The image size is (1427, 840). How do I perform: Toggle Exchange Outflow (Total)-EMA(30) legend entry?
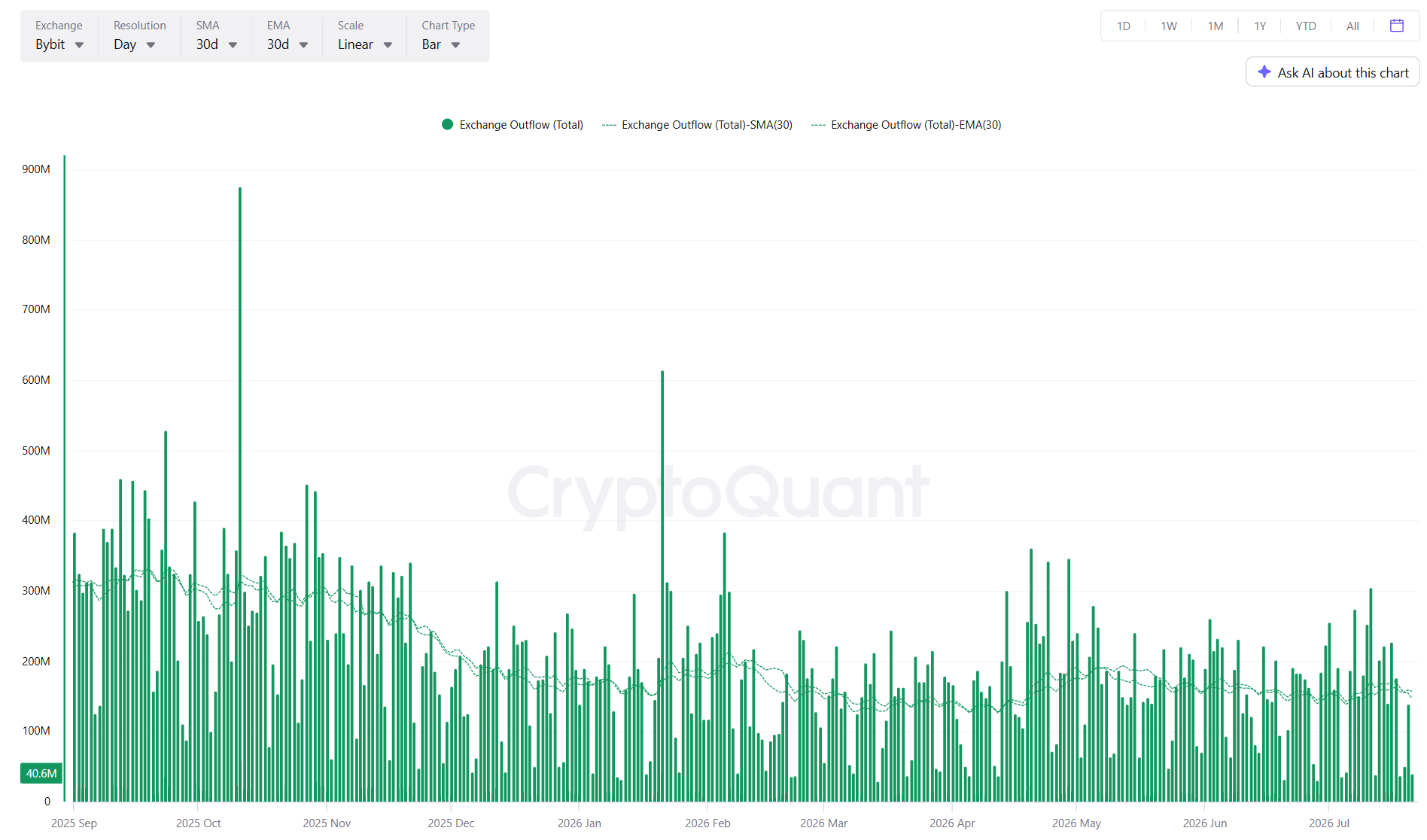click(x=907, y=125)
